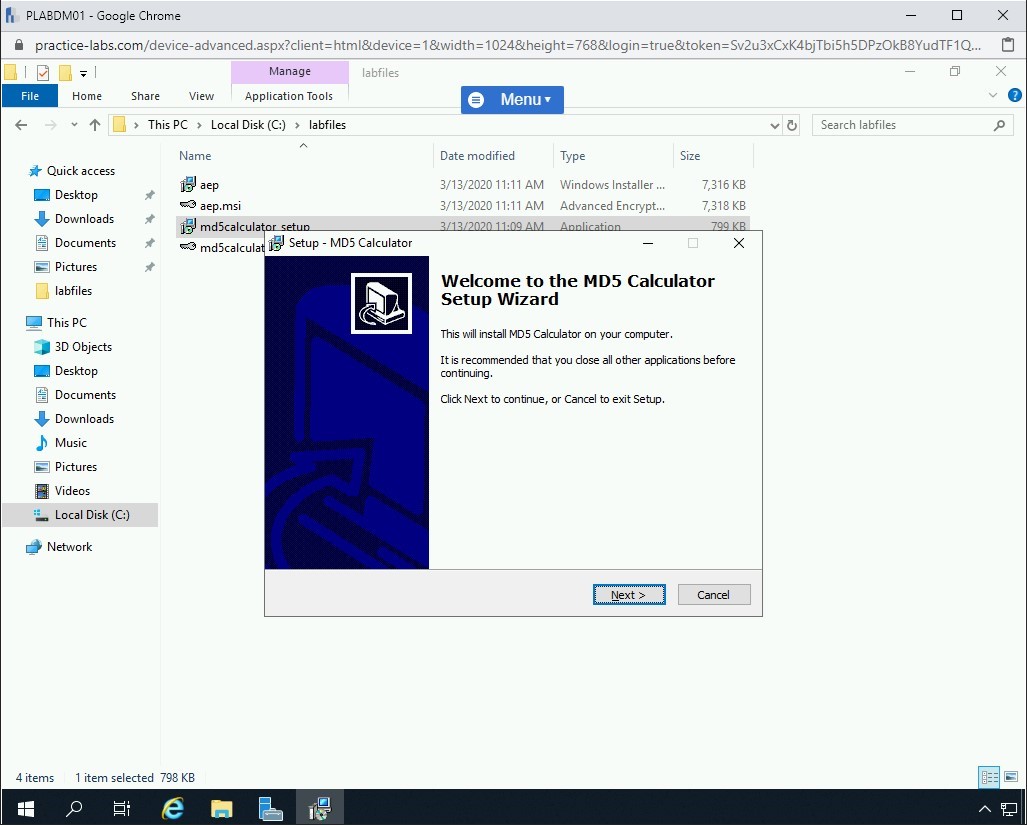Select the aep.msi file

point(220,206)
